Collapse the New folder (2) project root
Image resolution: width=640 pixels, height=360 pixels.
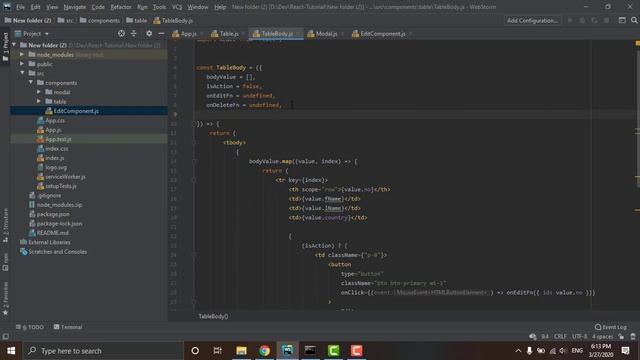[x=14, y=45]
